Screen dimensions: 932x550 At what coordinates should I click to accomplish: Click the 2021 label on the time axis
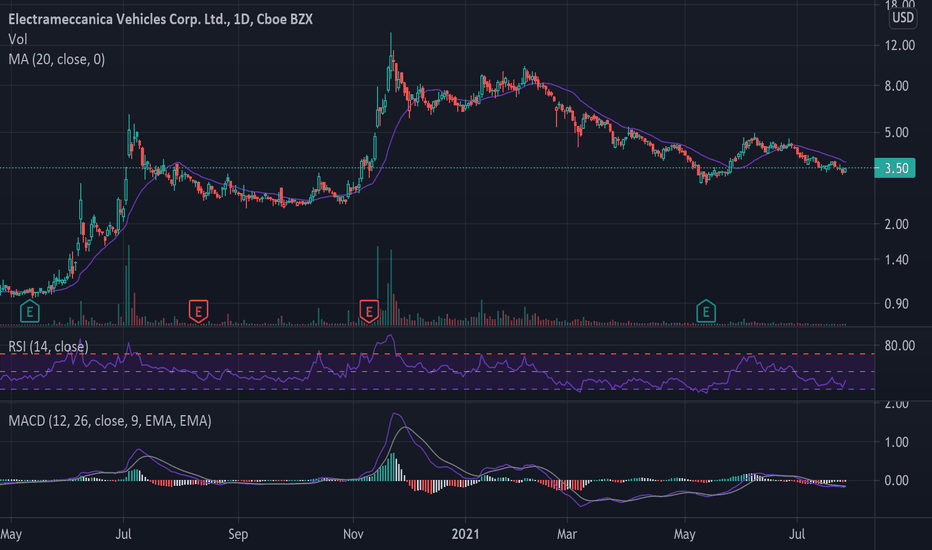point(465,534)
